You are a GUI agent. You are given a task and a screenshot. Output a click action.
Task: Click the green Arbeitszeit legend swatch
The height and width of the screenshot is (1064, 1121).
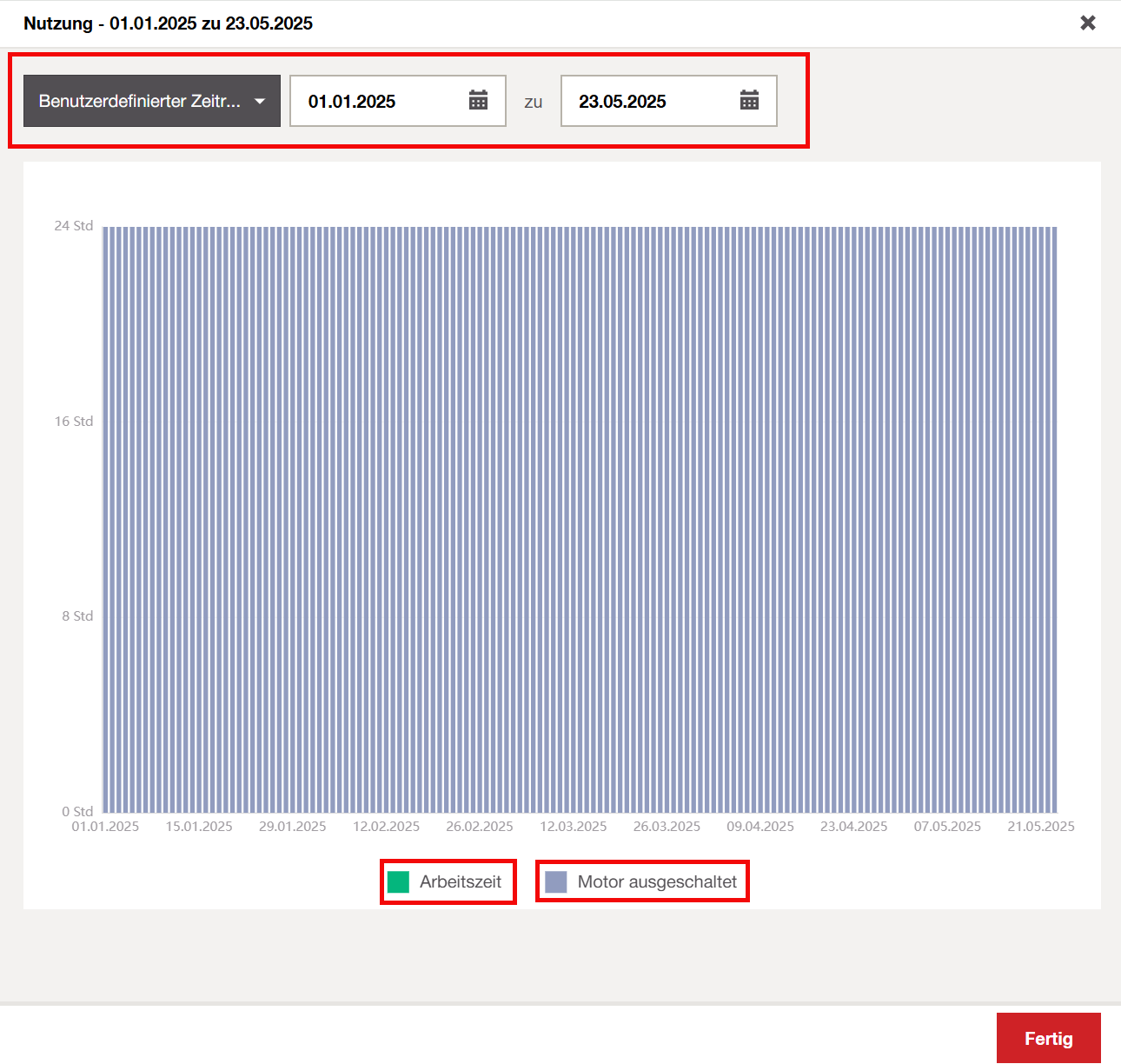click(398, 882)
